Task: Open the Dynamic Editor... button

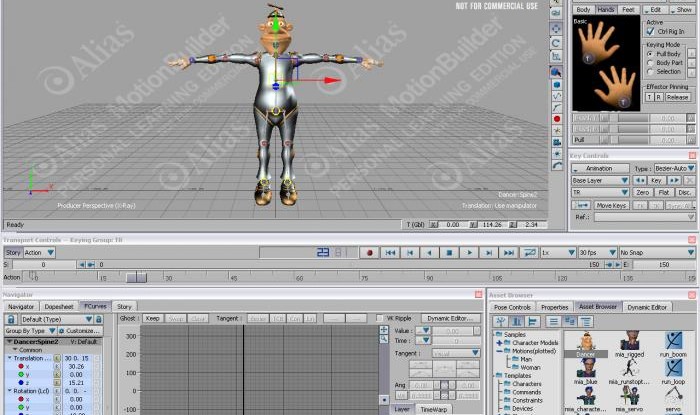Action: point(450,318)
